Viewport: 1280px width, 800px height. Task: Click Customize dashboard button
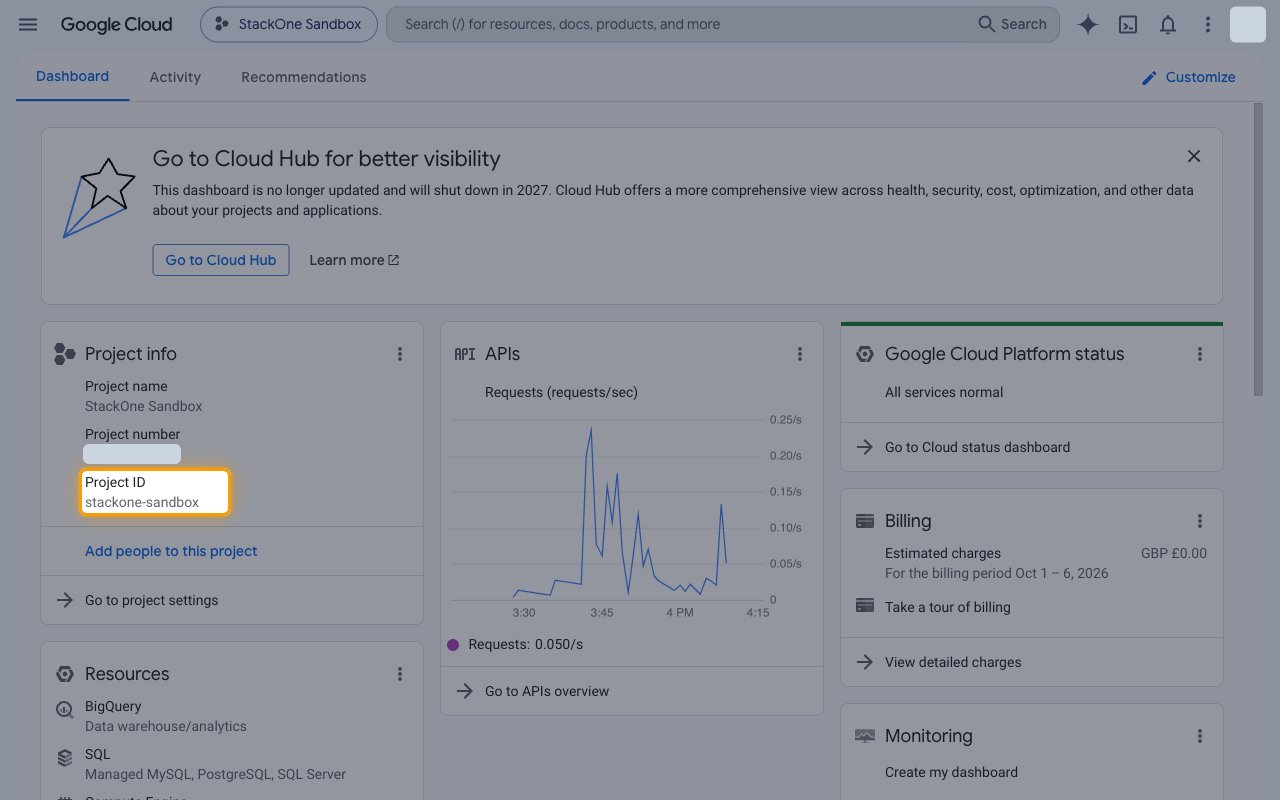pos(1188,77)
